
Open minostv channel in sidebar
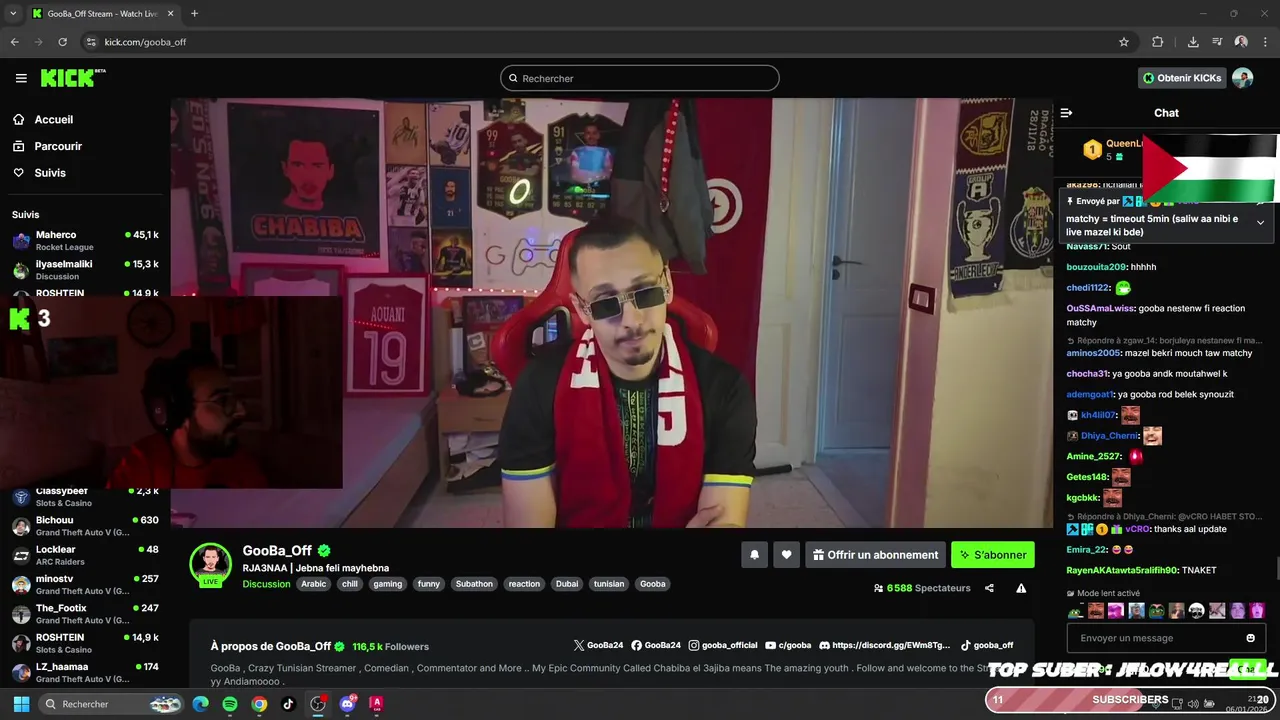coord(85,584)
